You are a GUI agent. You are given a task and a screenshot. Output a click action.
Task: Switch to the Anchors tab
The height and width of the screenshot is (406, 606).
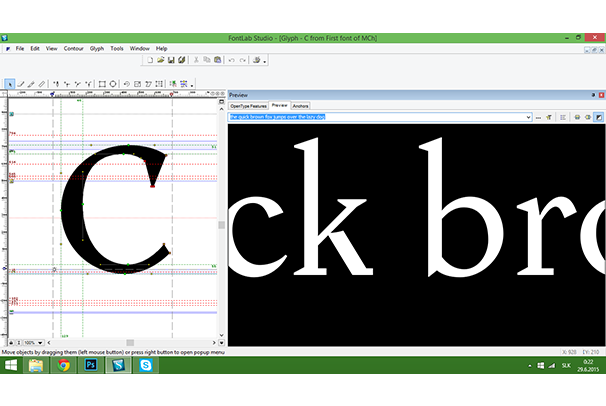tap(301, 105)
